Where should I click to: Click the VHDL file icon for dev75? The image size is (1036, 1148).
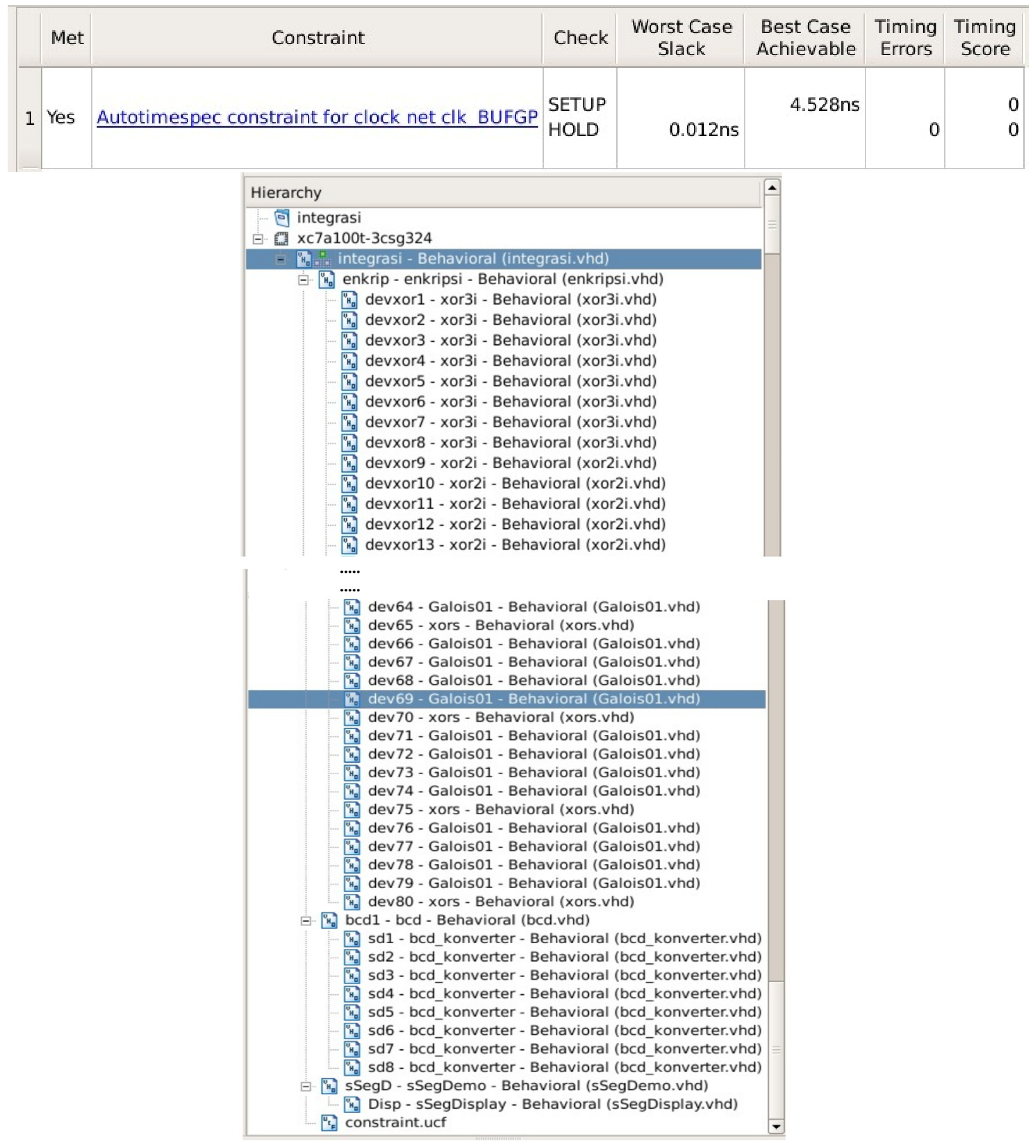[x=352, y=810]
